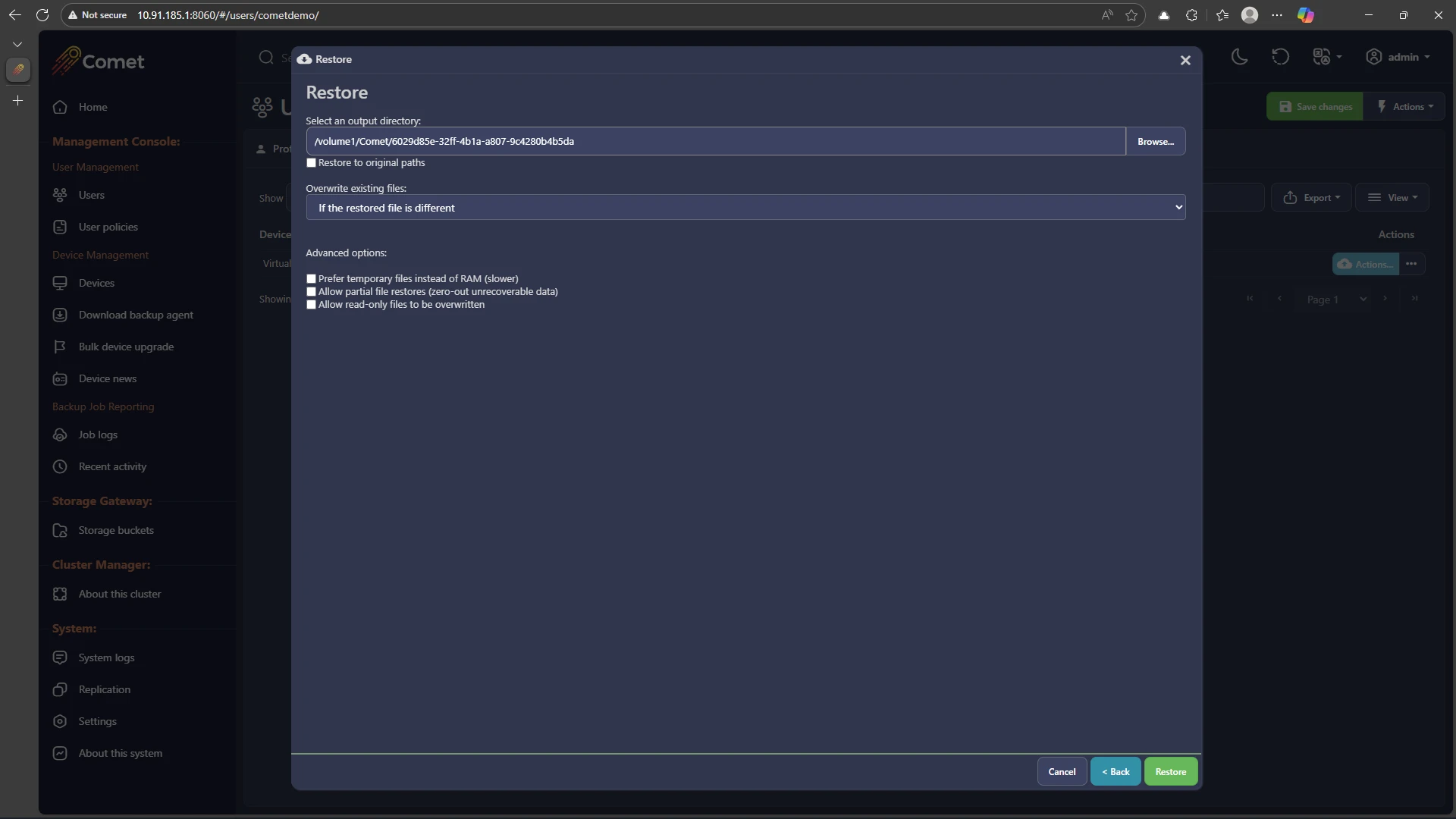The image size is (1456, 819).
Task: Open the Browse... directory picker
Action: [x=1155, y=141]
